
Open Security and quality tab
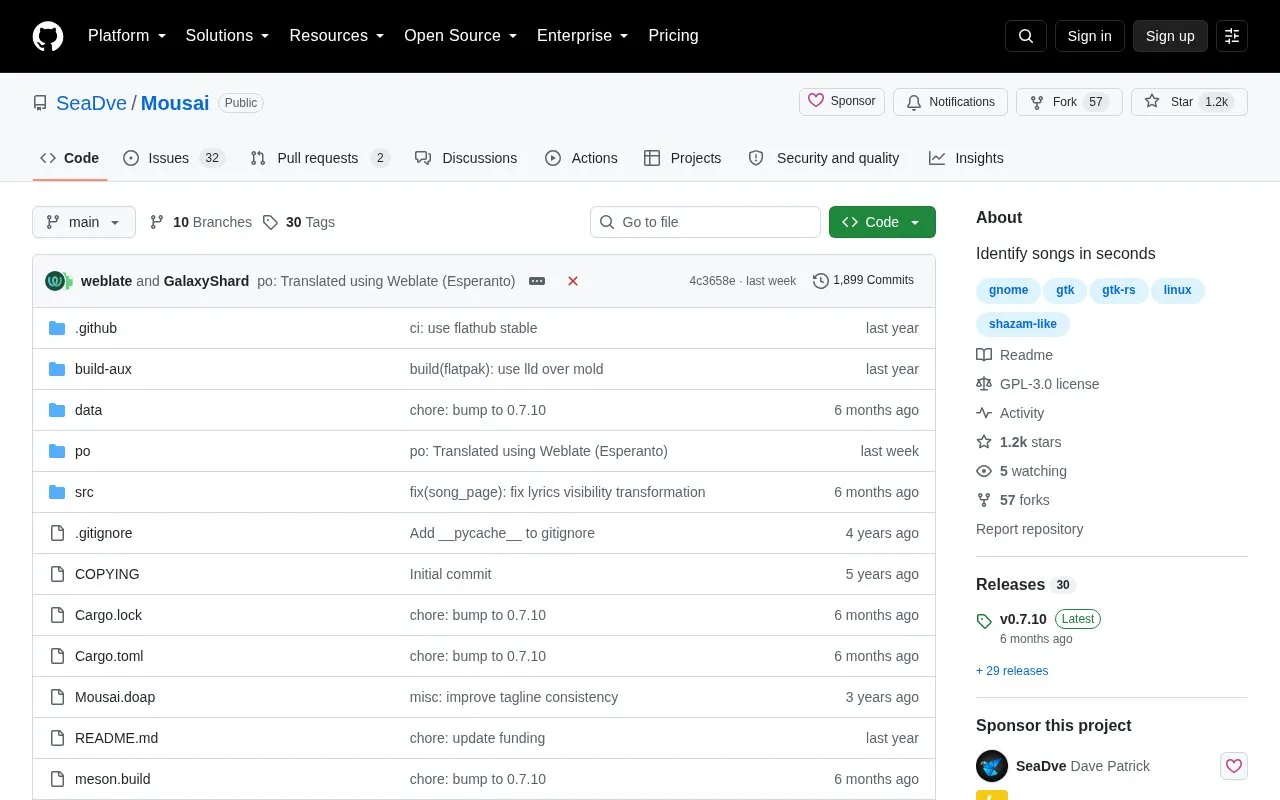click(824, 158)
